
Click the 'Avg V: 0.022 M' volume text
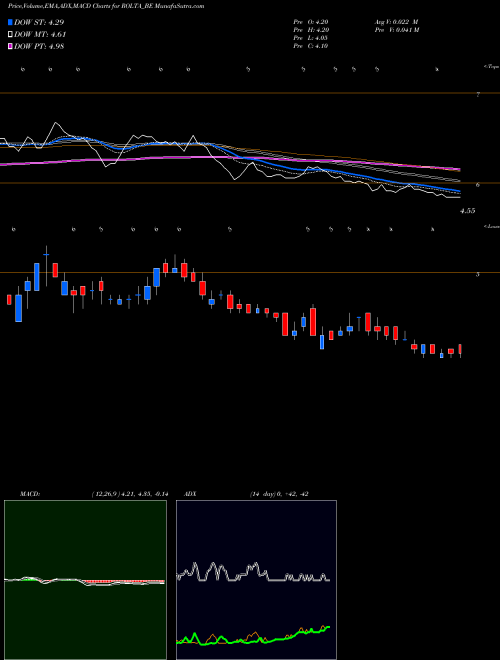click(396, 22)
